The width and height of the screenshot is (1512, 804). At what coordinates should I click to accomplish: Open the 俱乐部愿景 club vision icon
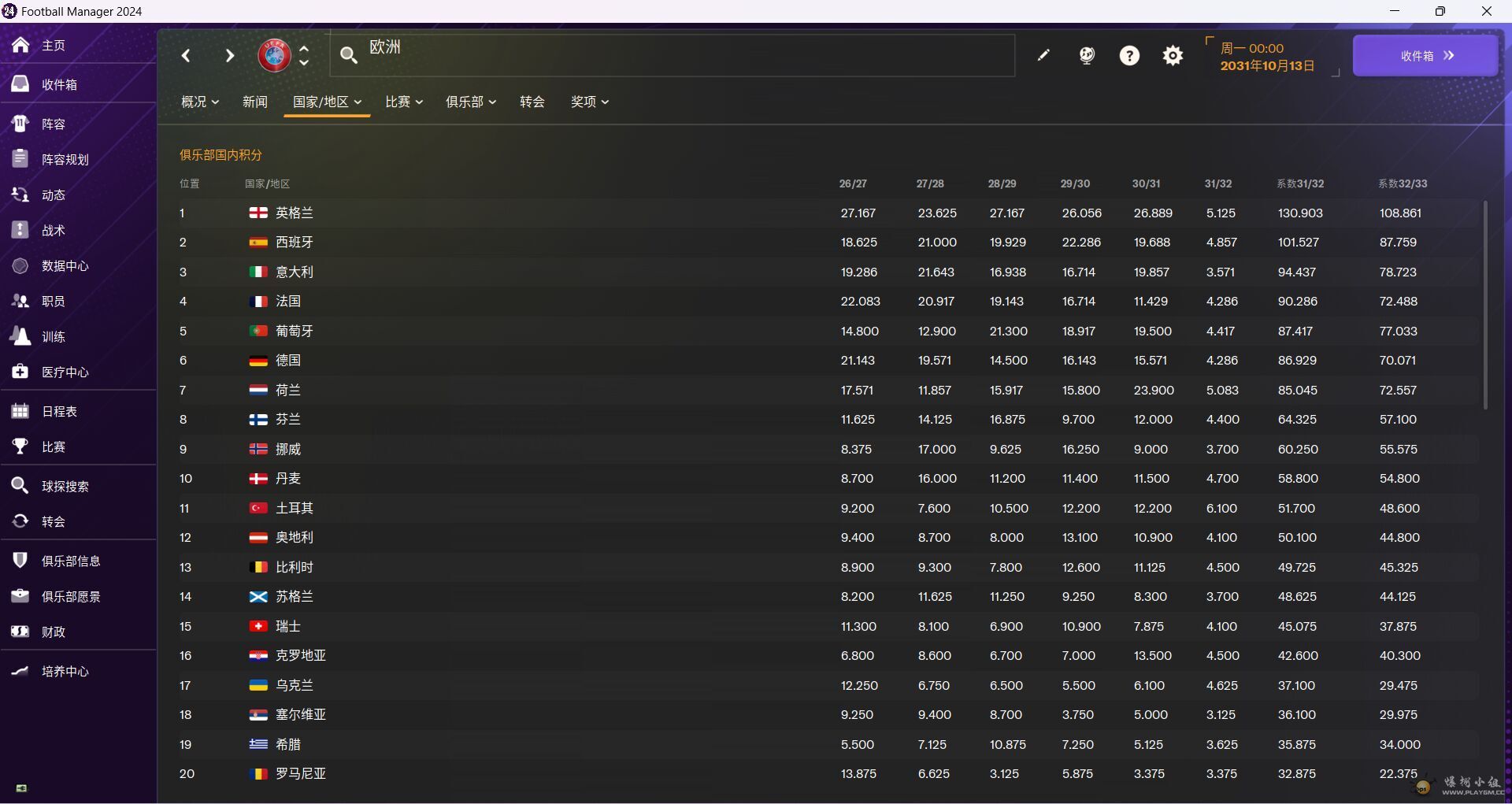coord(20,596)
